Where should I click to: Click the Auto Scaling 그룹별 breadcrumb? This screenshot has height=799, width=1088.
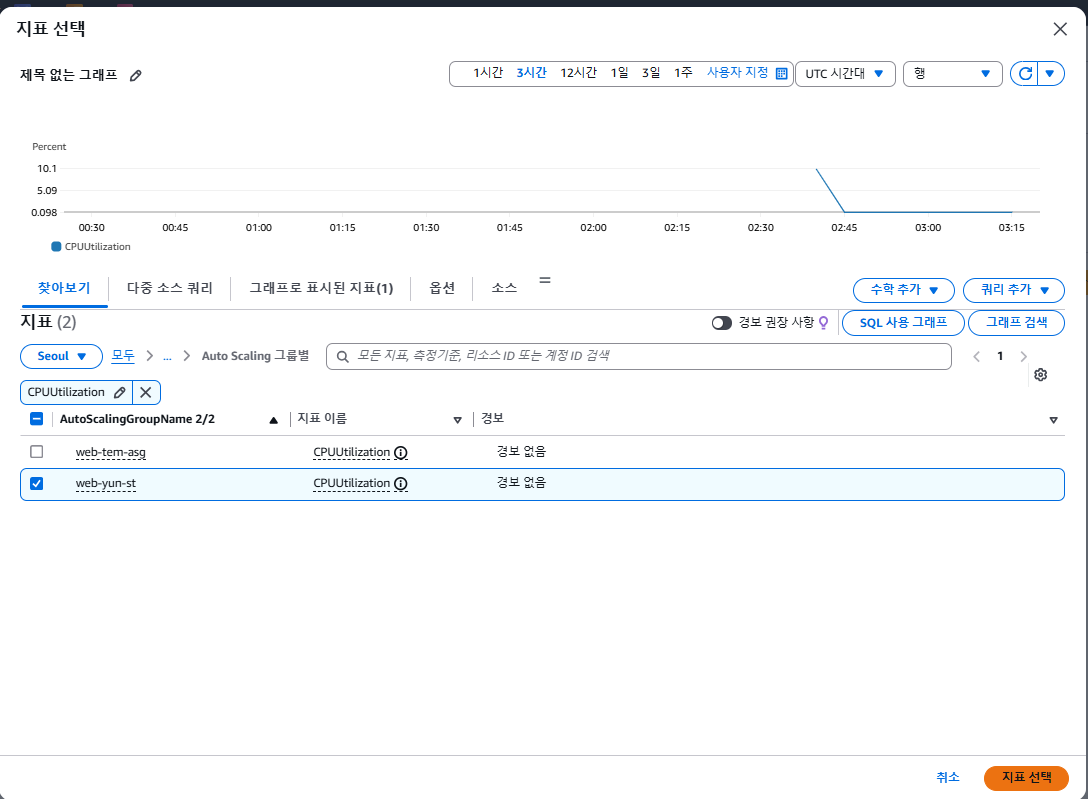tap(255, 356)
